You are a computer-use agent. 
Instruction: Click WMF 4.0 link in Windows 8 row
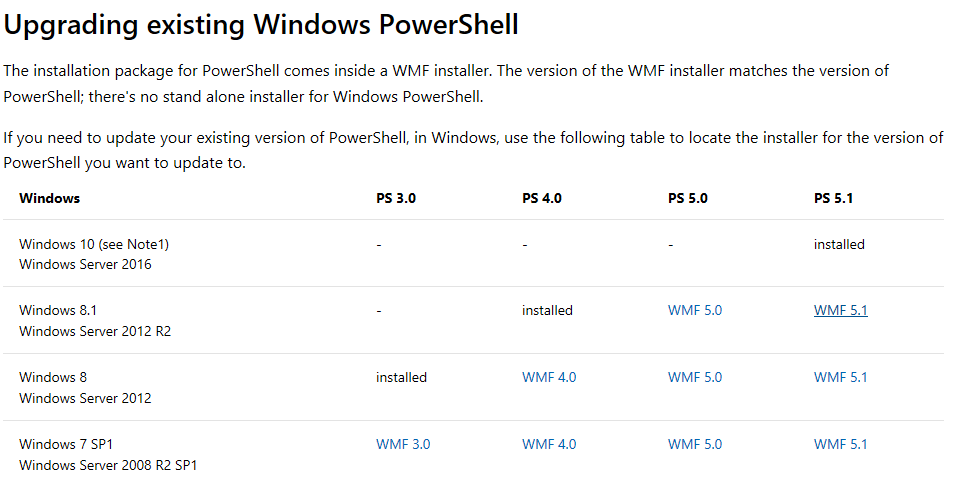[x=549, y=377]
